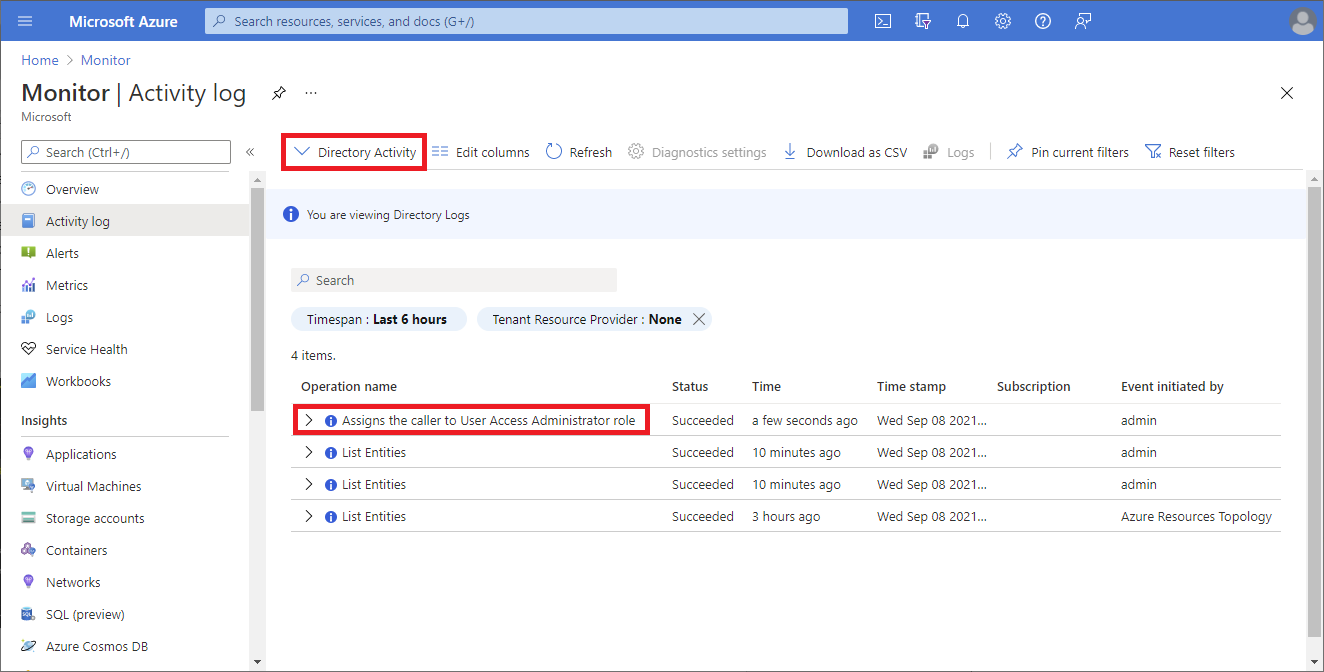Pin the Activity log page to dashboard
1324x672 pixels.
point(278,92)
